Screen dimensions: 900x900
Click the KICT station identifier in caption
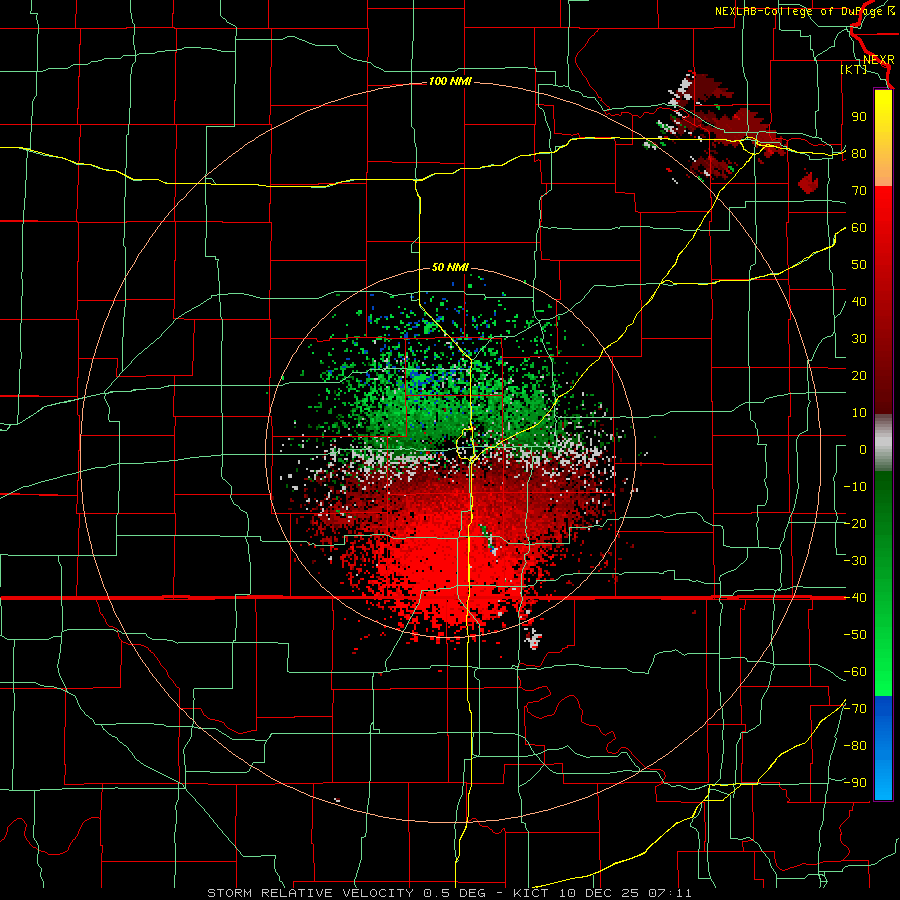pos(530,893)
